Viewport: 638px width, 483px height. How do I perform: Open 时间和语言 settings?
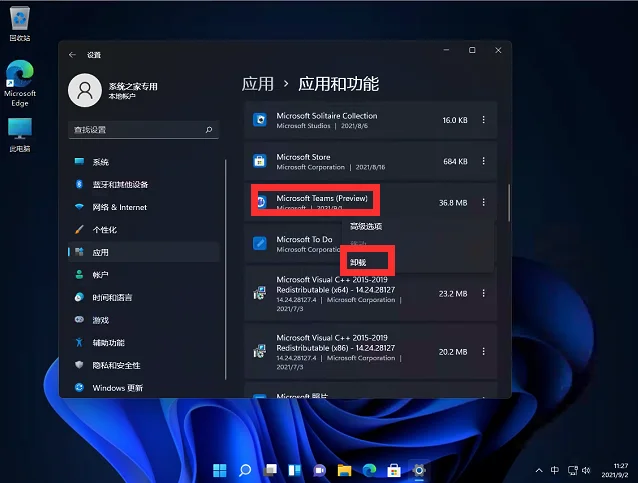tap(144, 297)
